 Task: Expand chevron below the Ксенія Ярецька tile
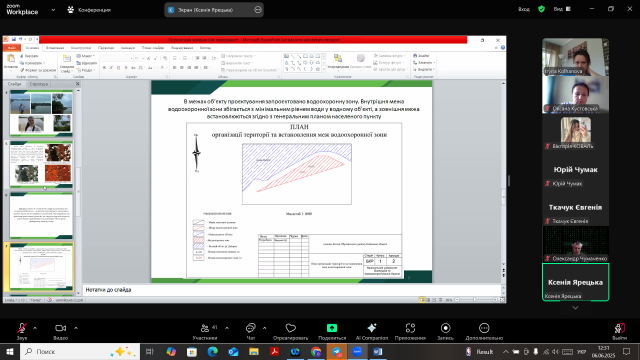click(575, 308)
